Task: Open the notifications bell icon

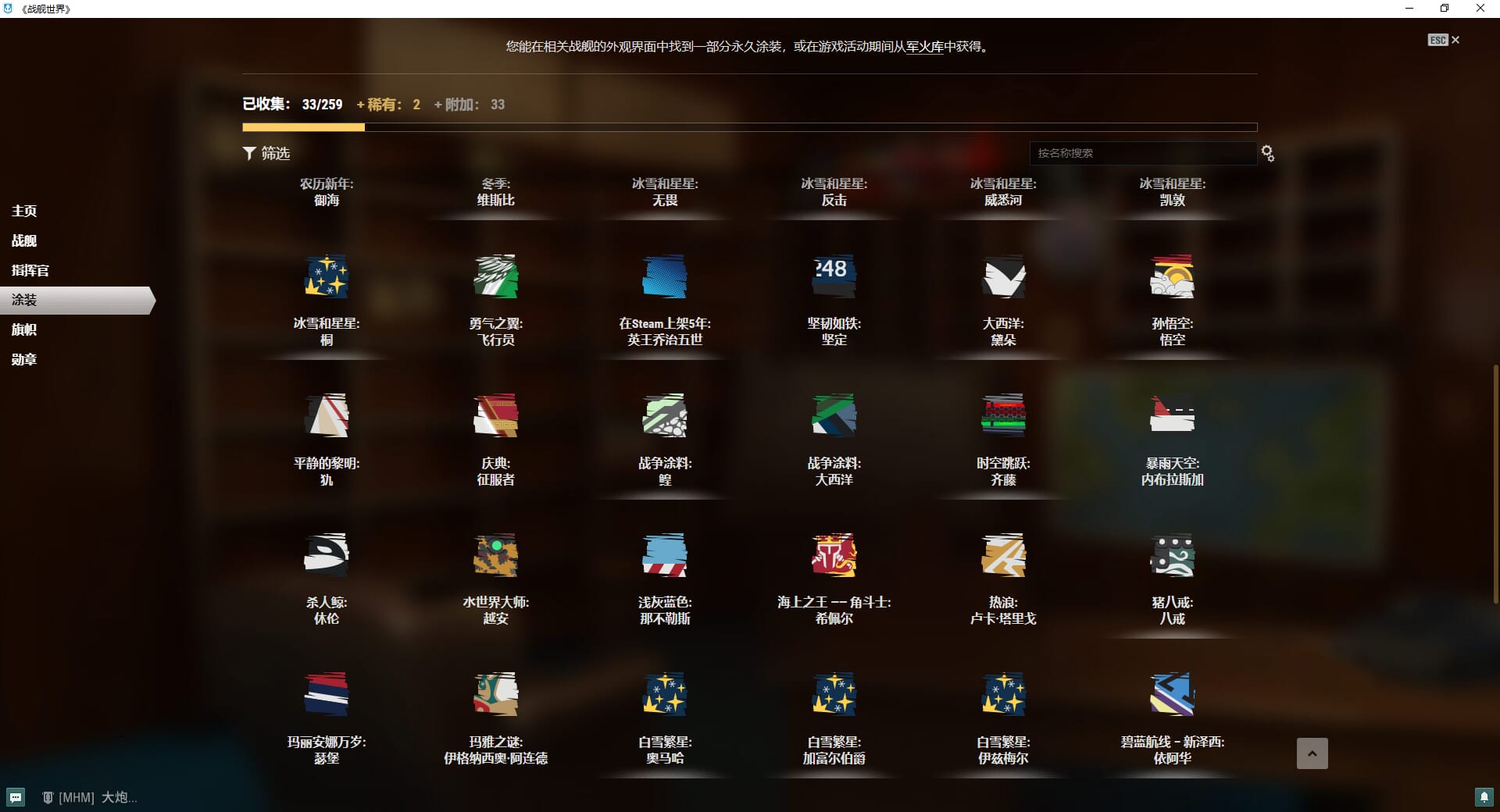Action: (x=1484, y=797)
